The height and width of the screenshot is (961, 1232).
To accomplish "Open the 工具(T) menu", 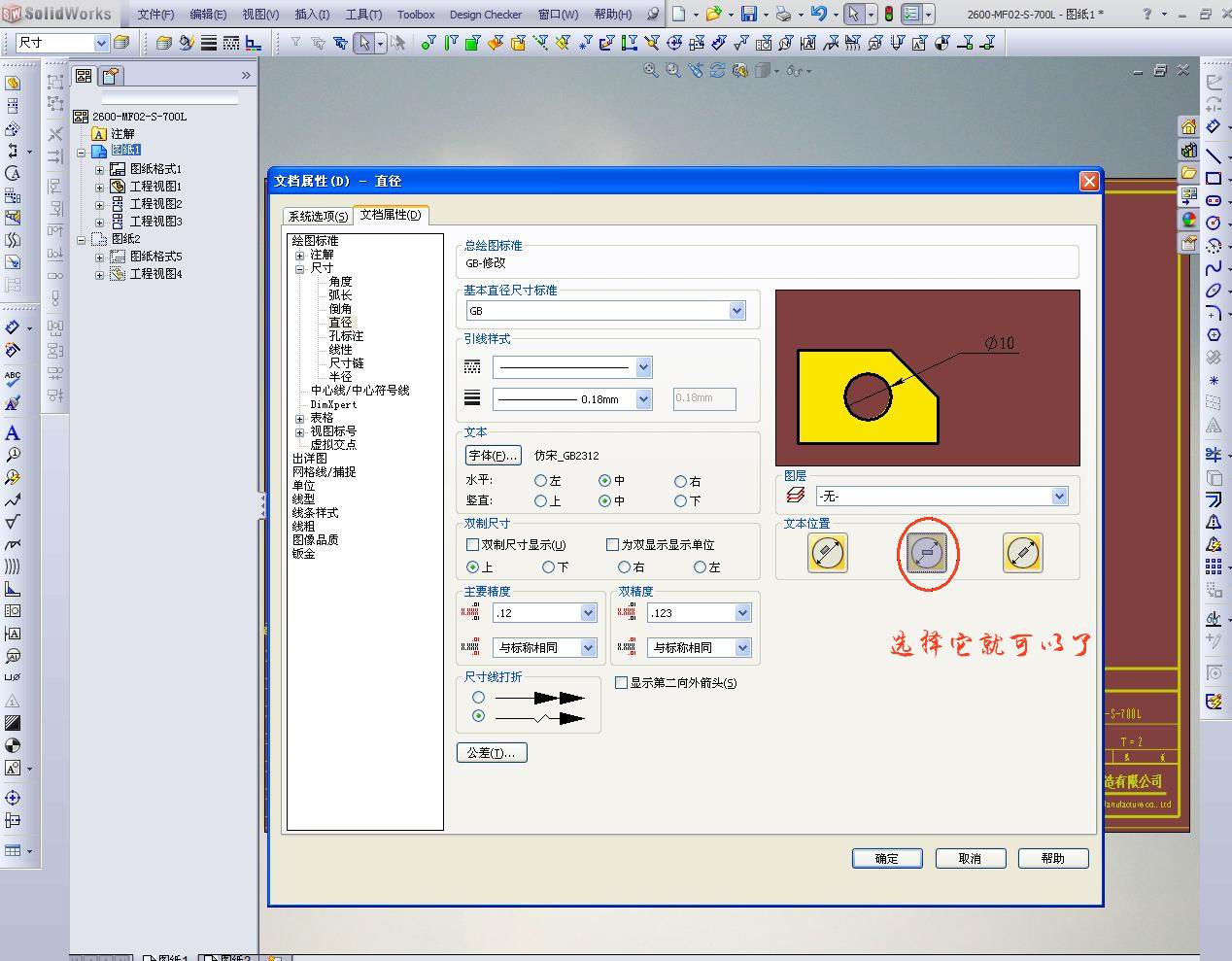I will [364, 15].
